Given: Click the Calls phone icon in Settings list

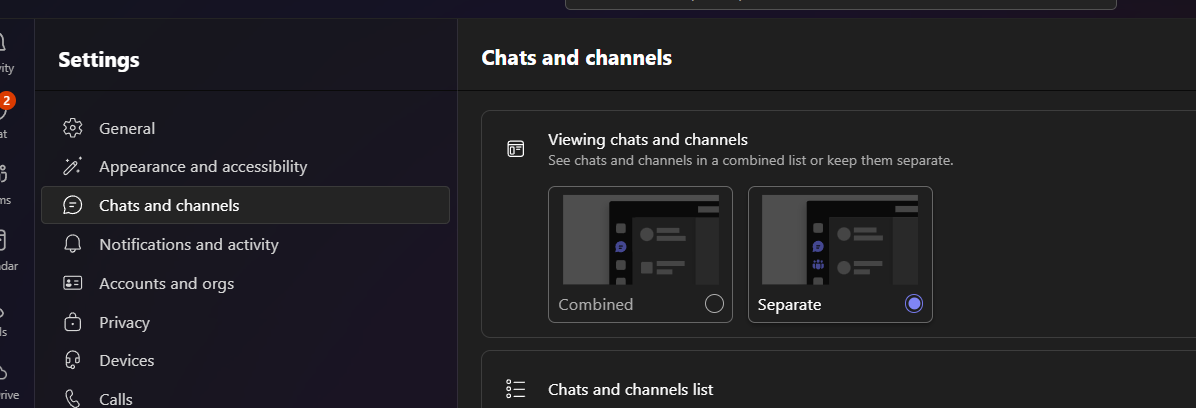Looking at the screenshot, I should [72, 399].
